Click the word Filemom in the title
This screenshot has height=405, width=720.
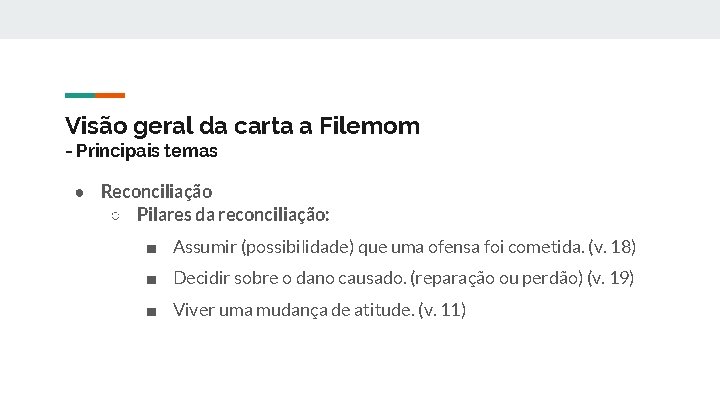click(370, 126)
